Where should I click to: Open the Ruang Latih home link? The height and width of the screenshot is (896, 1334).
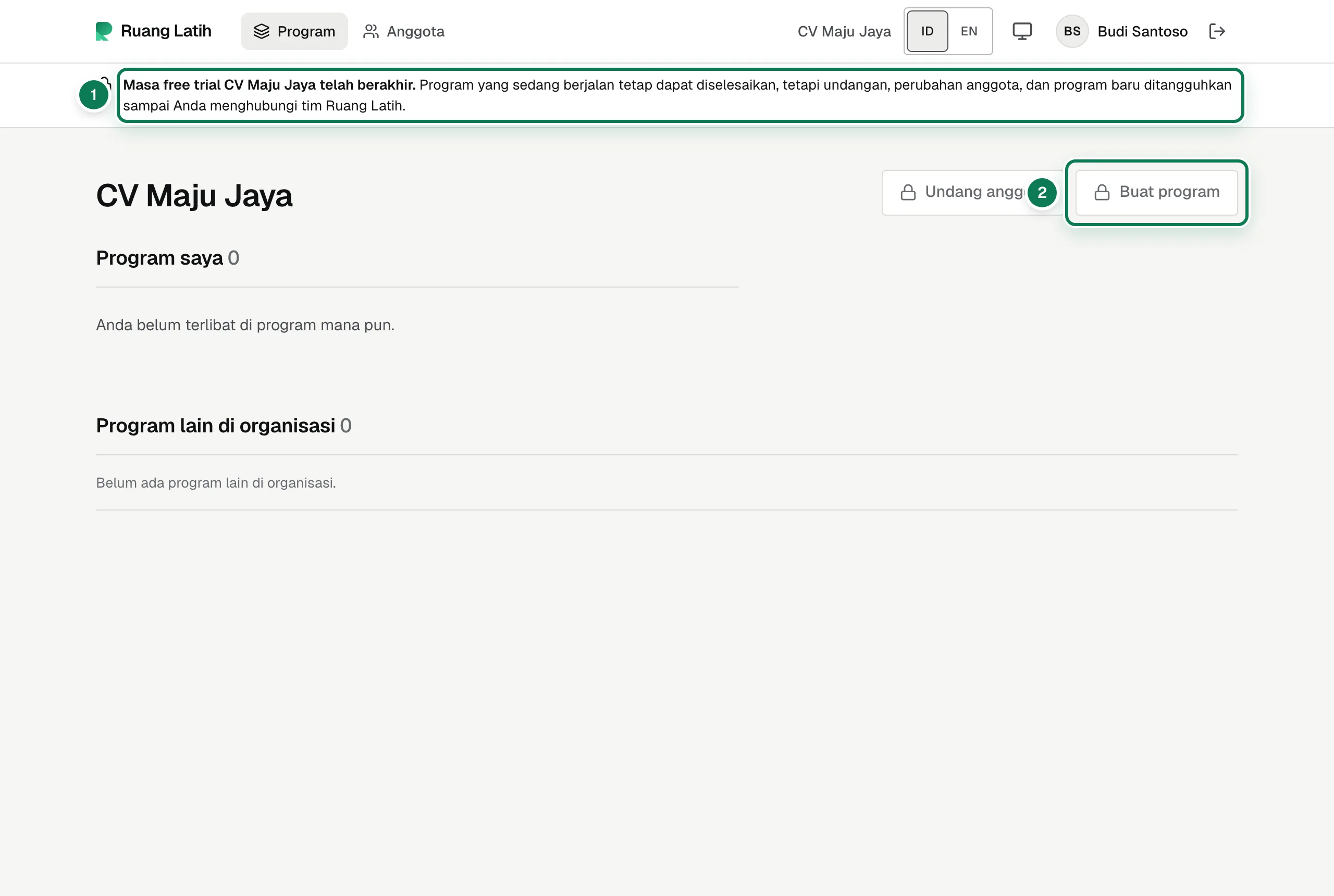pyautogui.click(x=153, y=31)
